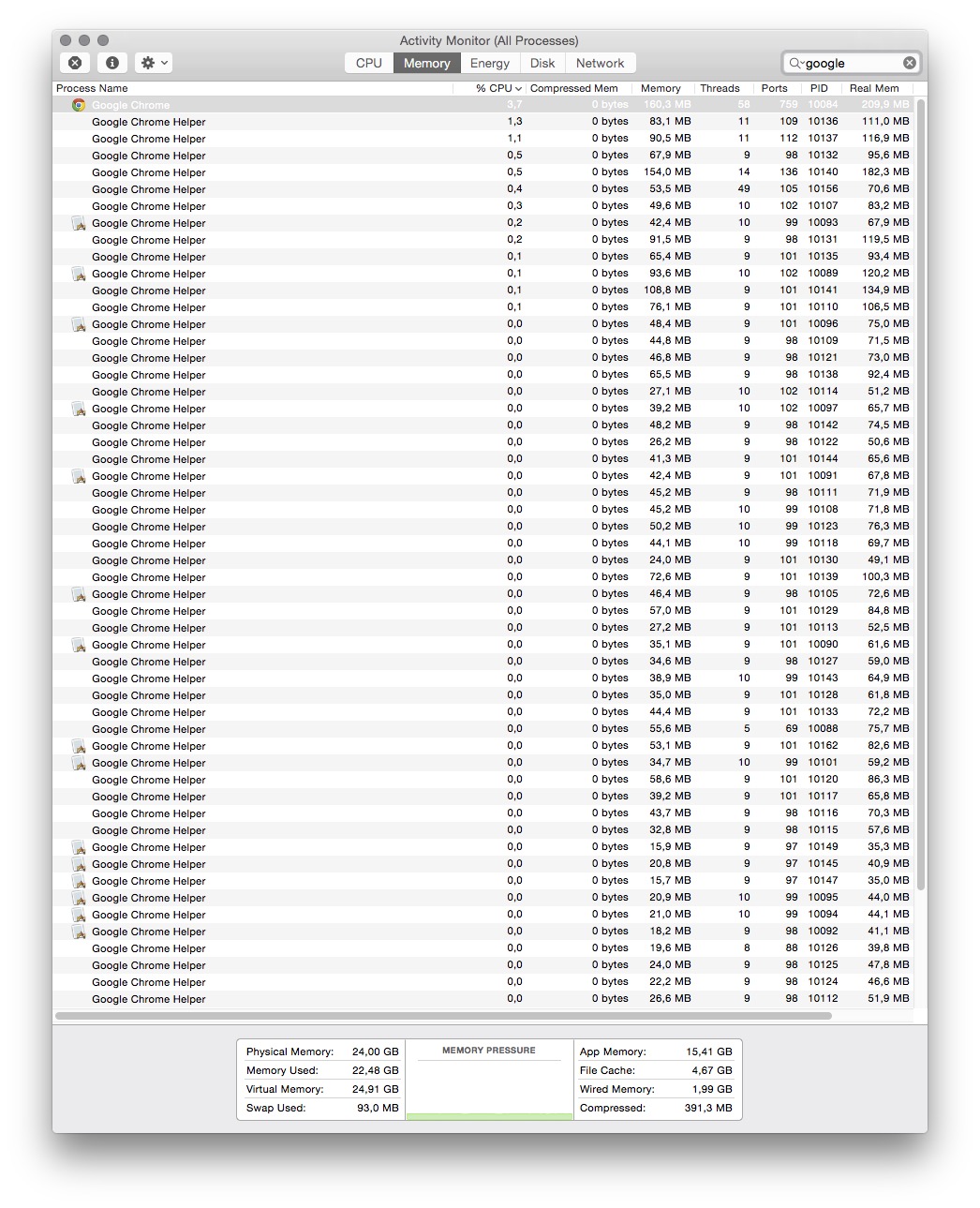This screenshot has height=1208, width=980.
Task: Open the Disk tab
Action: click(542, 63)
